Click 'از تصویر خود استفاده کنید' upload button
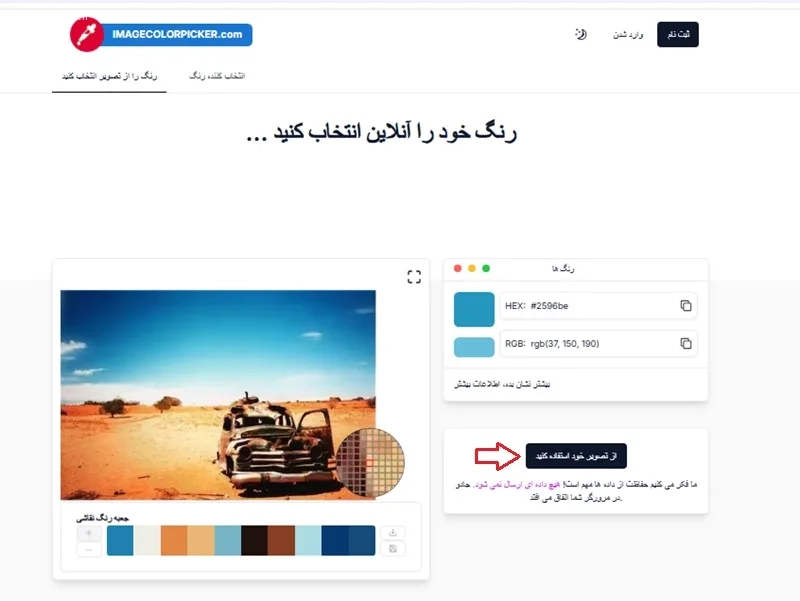The image size is (800, 601). coord(576,456)
